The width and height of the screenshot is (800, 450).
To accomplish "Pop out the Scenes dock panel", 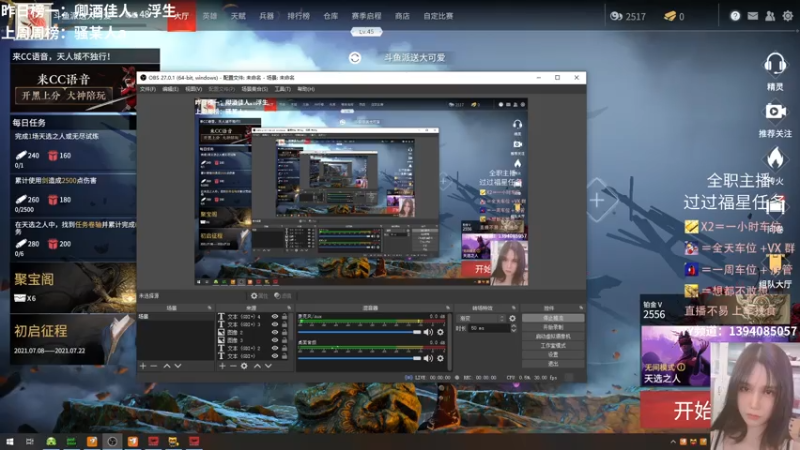I will (209, 308).
